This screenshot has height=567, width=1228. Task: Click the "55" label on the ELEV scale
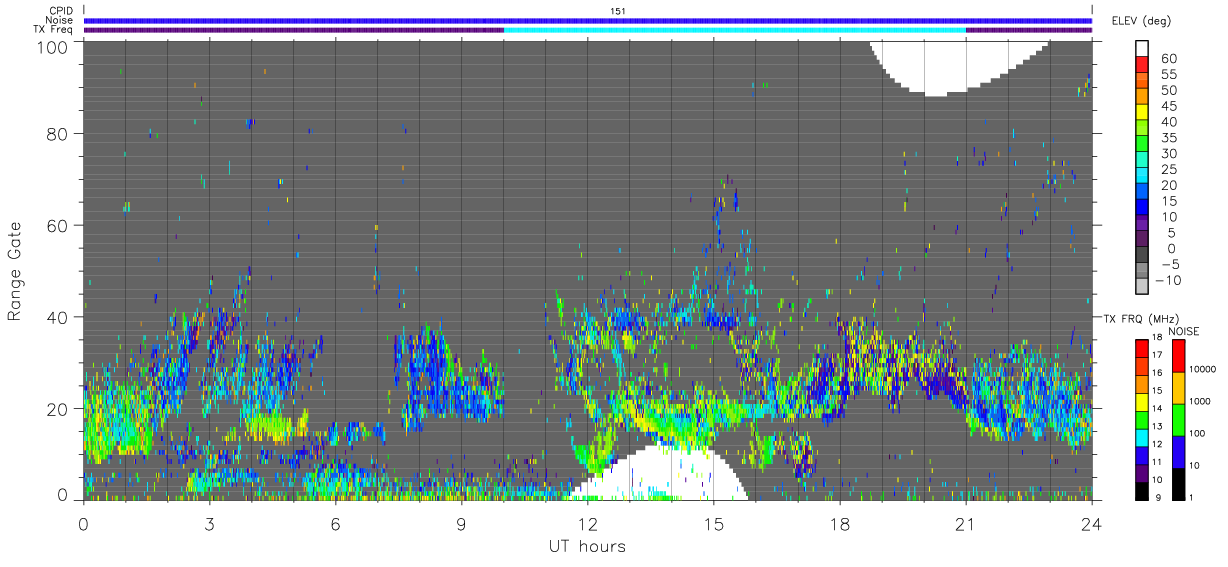(1169, 74)
